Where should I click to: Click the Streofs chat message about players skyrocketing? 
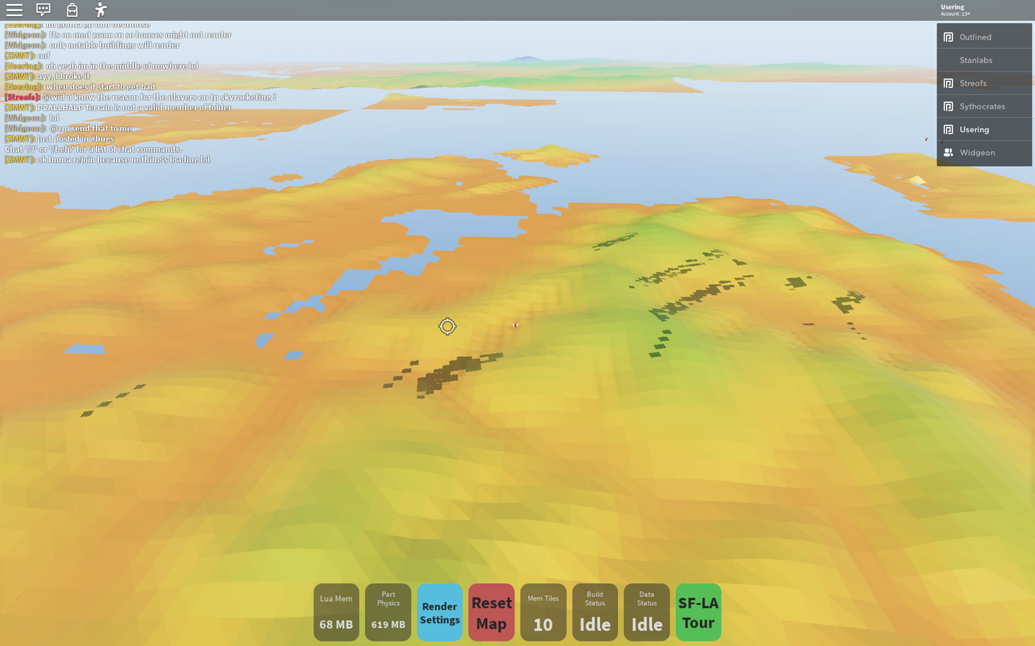[141, 97]
